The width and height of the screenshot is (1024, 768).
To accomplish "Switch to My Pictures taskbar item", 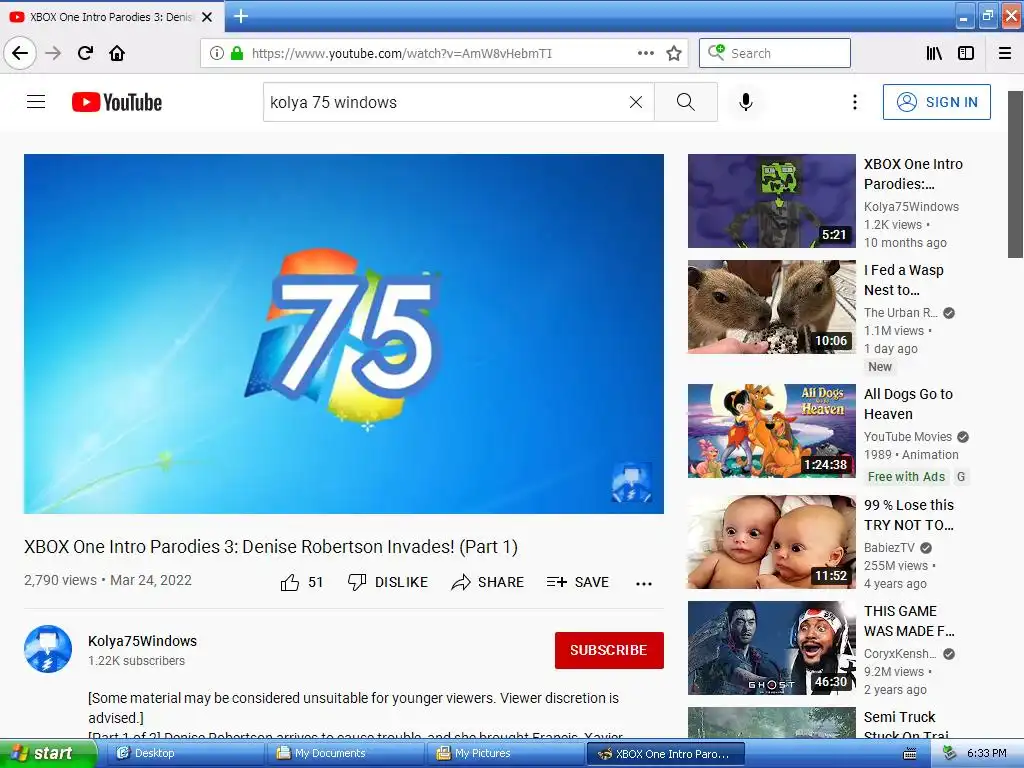I will 506,753.
